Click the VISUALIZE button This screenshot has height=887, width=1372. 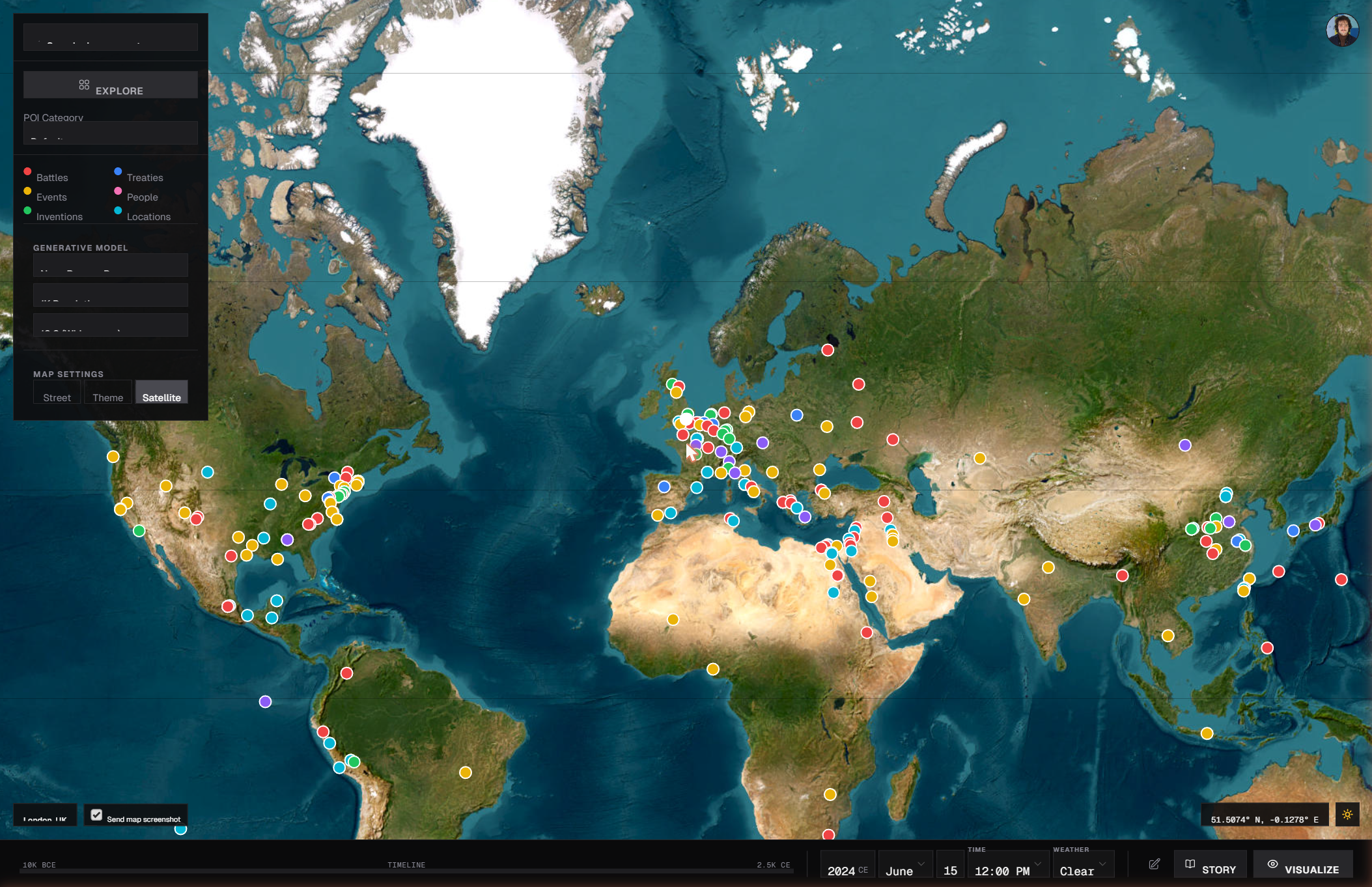pos(1303,865)
